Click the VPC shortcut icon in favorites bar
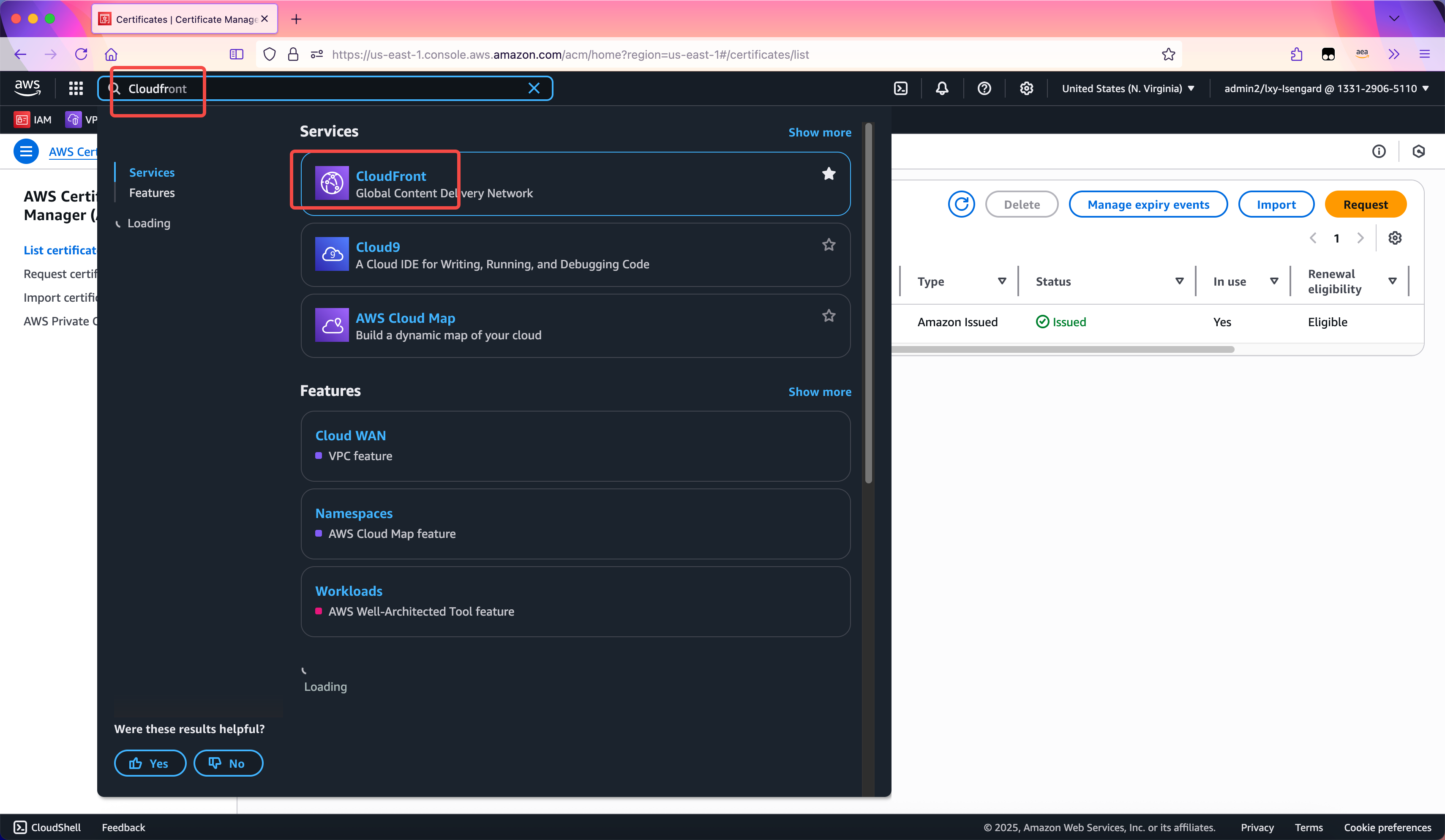The height and width of the screenshot is (840, 1445). [74, 120]
